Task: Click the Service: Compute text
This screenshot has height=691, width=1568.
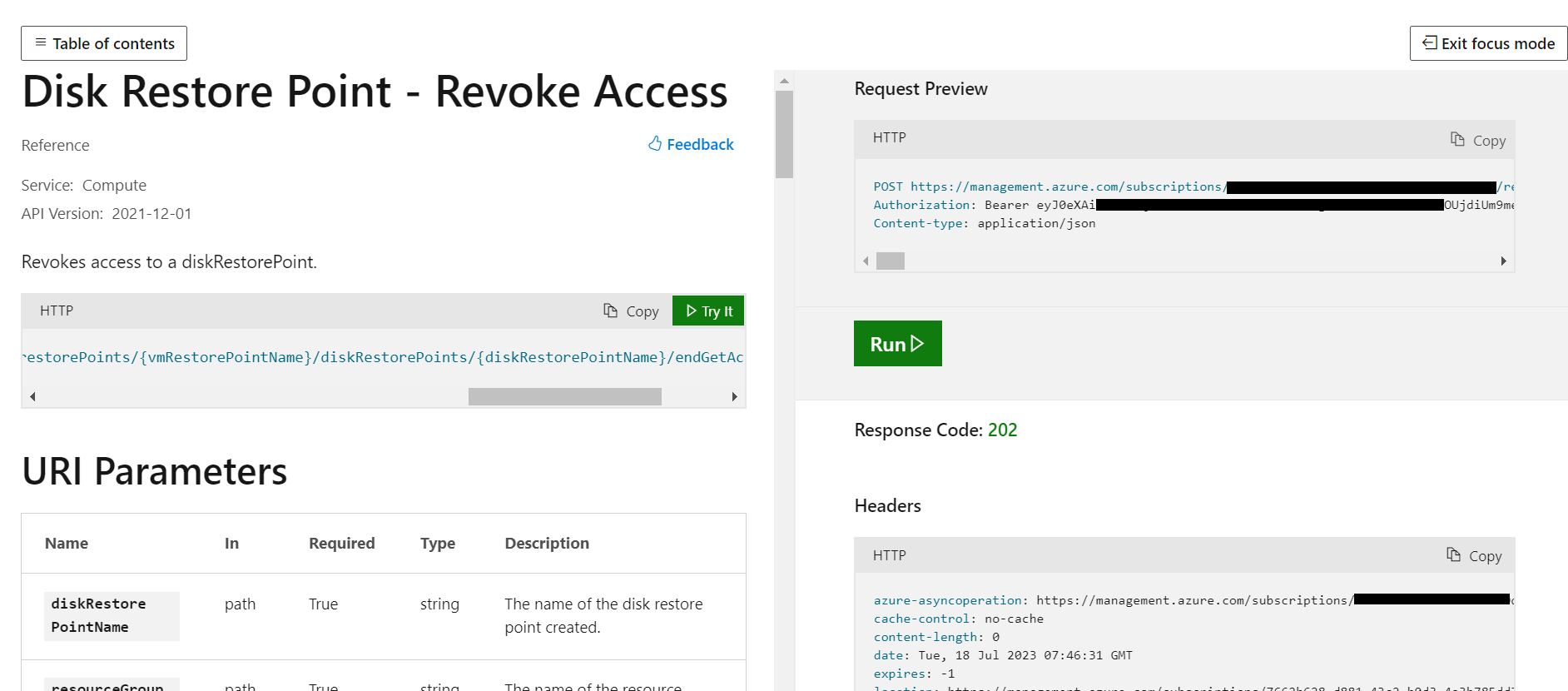Action: [x=84, y=185]
